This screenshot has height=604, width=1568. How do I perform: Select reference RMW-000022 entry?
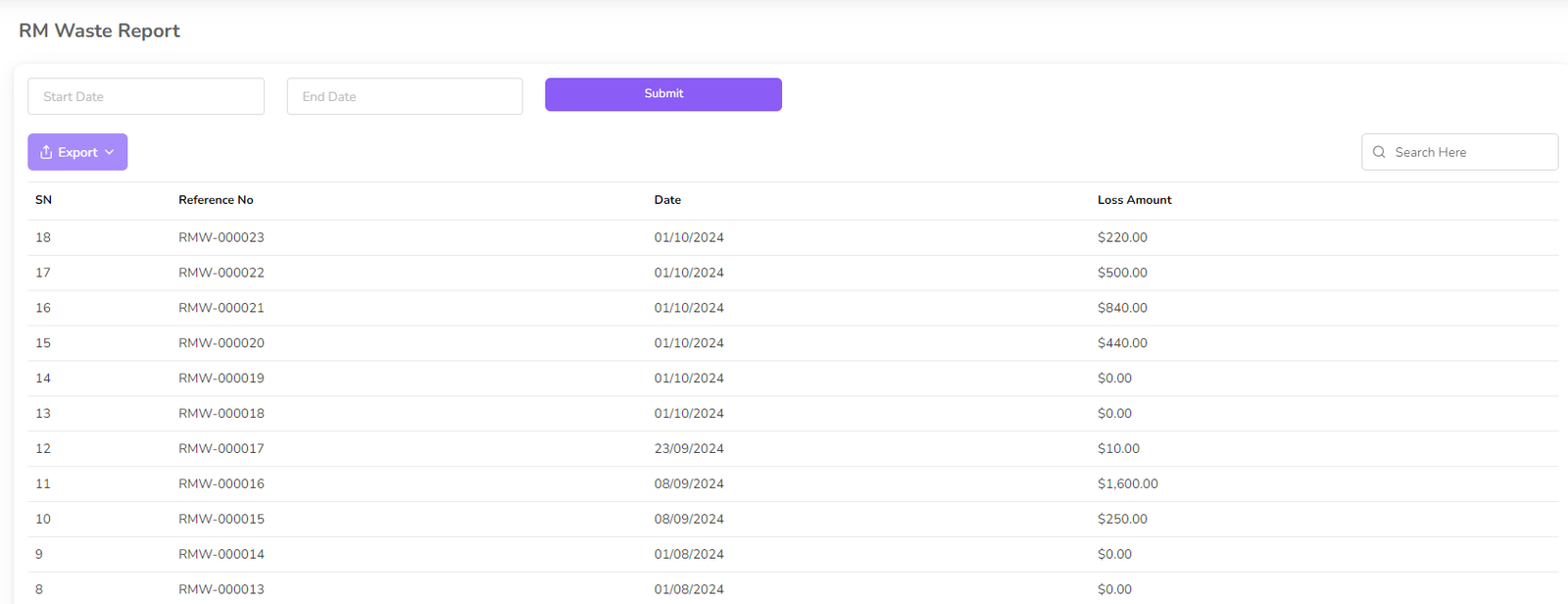pos(221,273)
